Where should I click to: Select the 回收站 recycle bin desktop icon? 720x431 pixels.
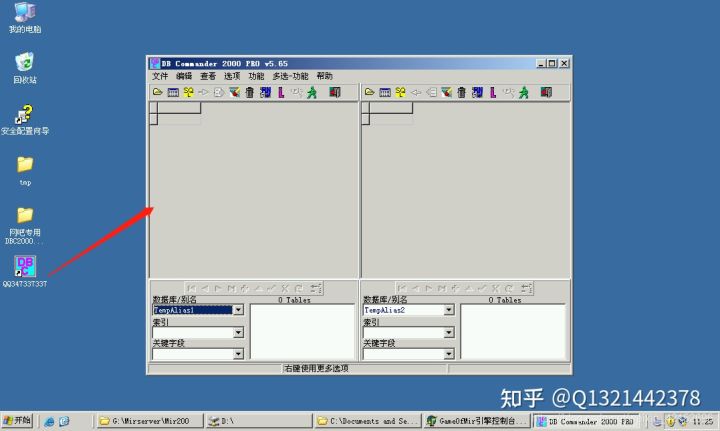[25, 68]
